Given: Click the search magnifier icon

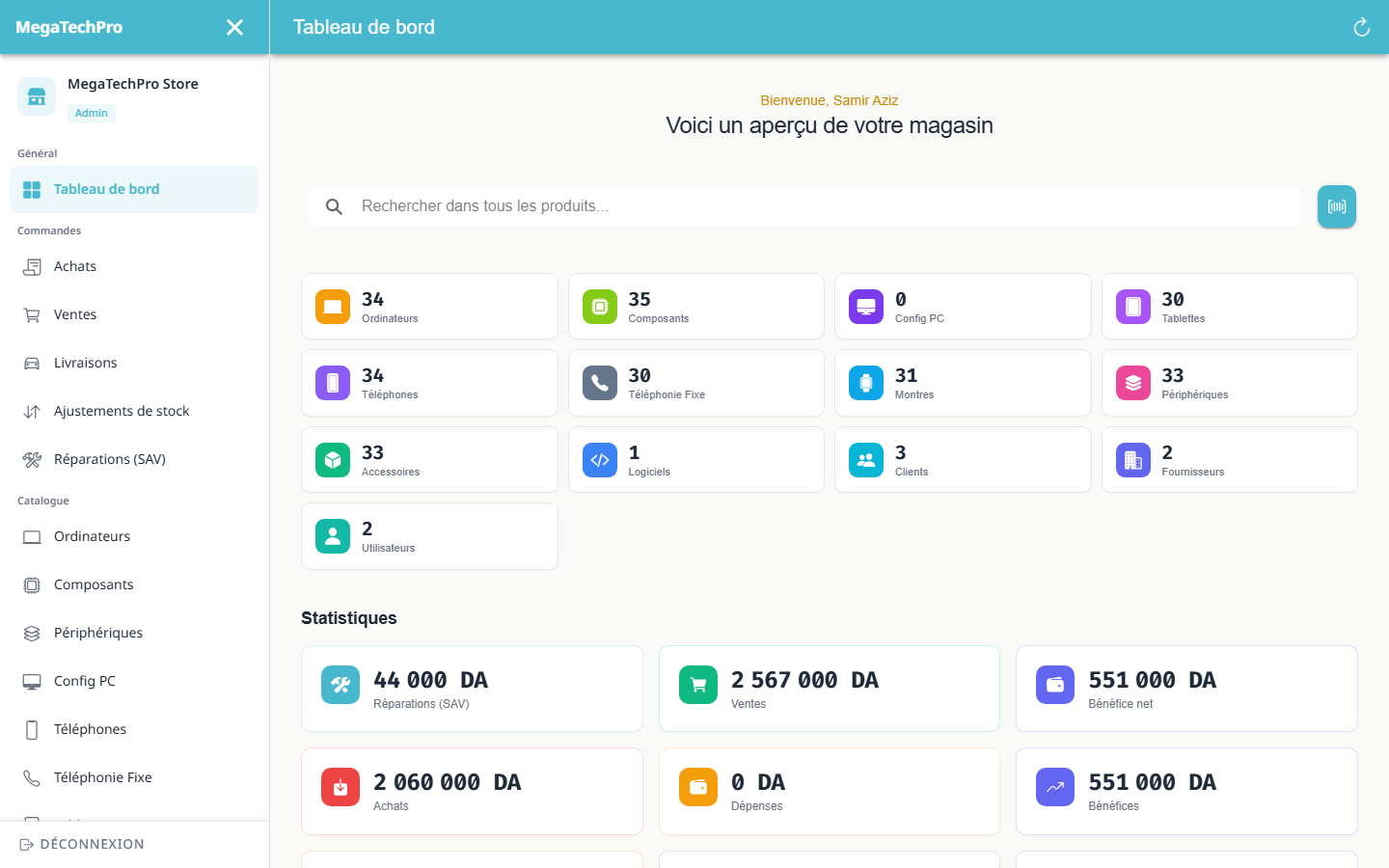Looking at the screenshot, I should 334,206.
